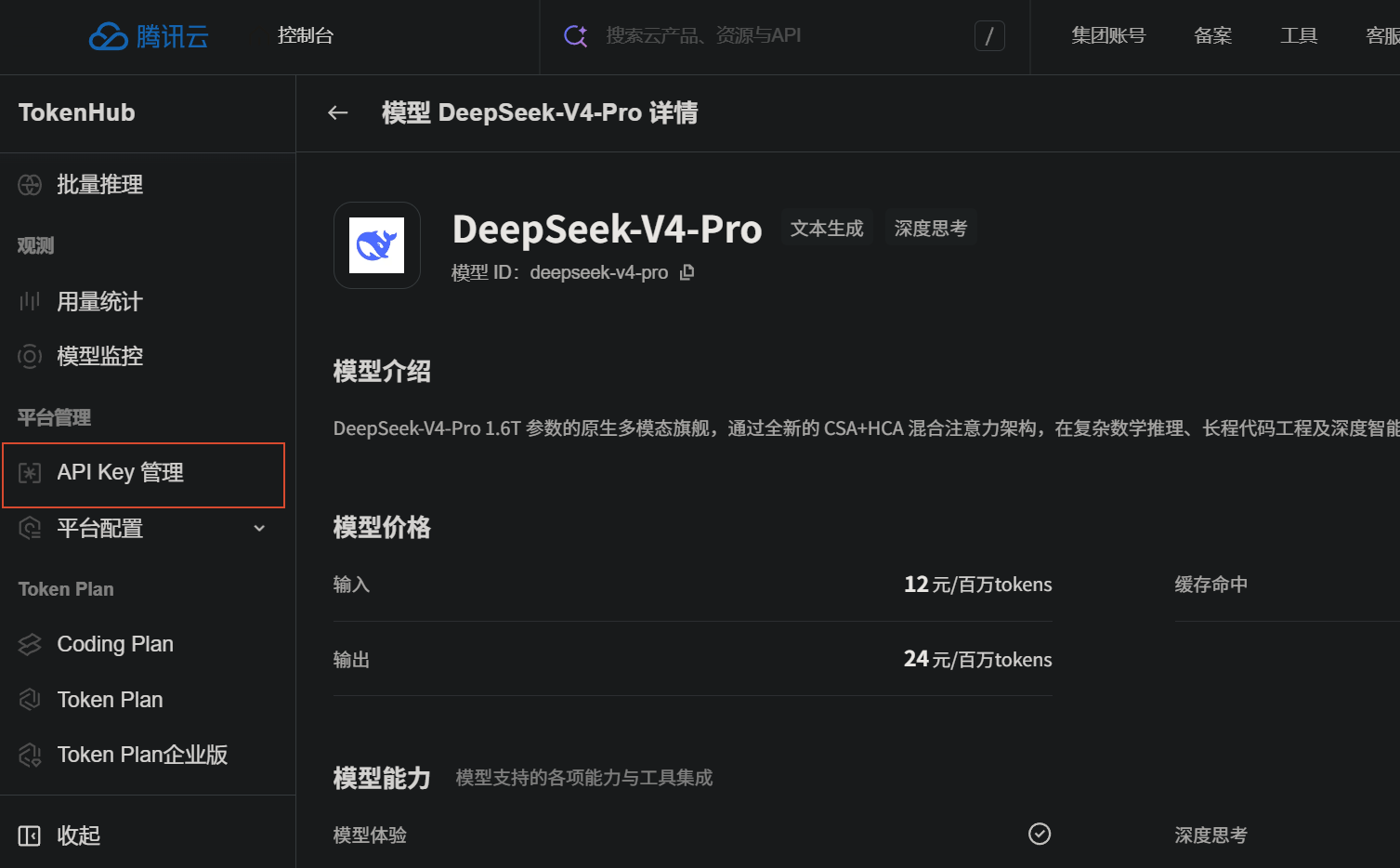Select the 平台配置 sidebar label

(100, 529)
